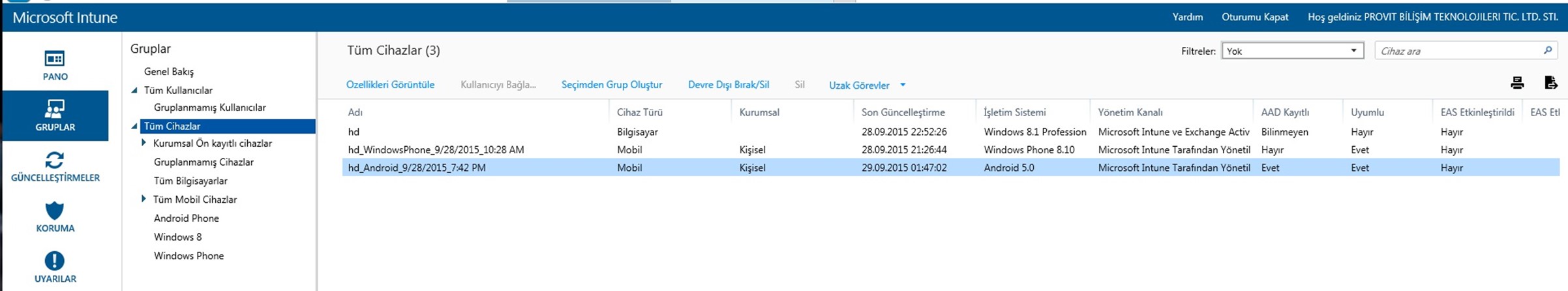Sort by the Uyumlu column header
Image resolution: width=1568 pixels, height=291 pixels.
click(x=1367, y=112)
